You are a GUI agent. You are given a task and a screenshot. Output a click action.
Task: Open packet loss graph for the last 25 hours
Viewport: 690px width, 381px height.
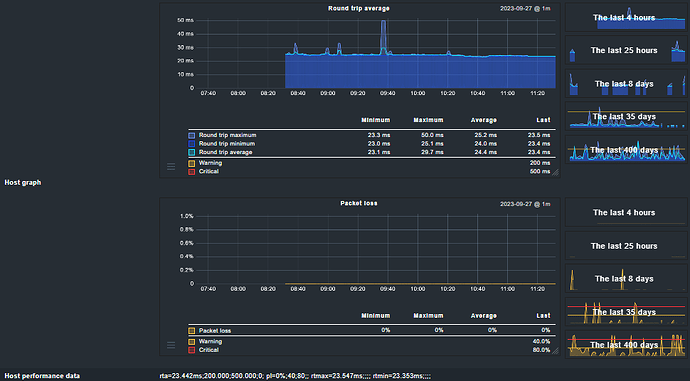click(x=626, y=246)
